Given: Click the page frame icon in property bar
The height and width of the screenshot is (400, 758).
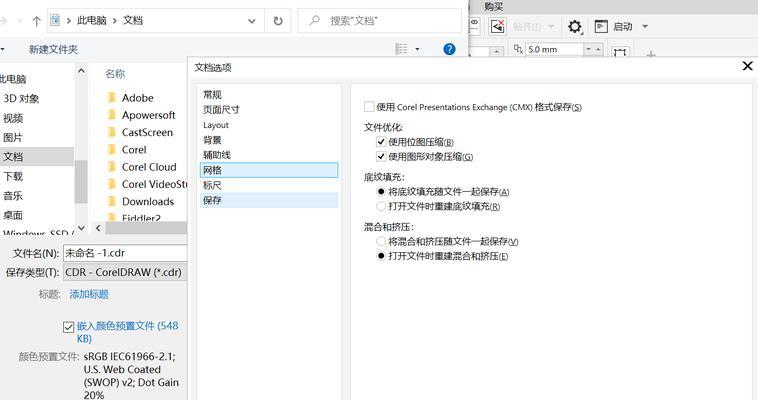Looking at the screenshot, I should pyautogui.click(x=620, y=52).
